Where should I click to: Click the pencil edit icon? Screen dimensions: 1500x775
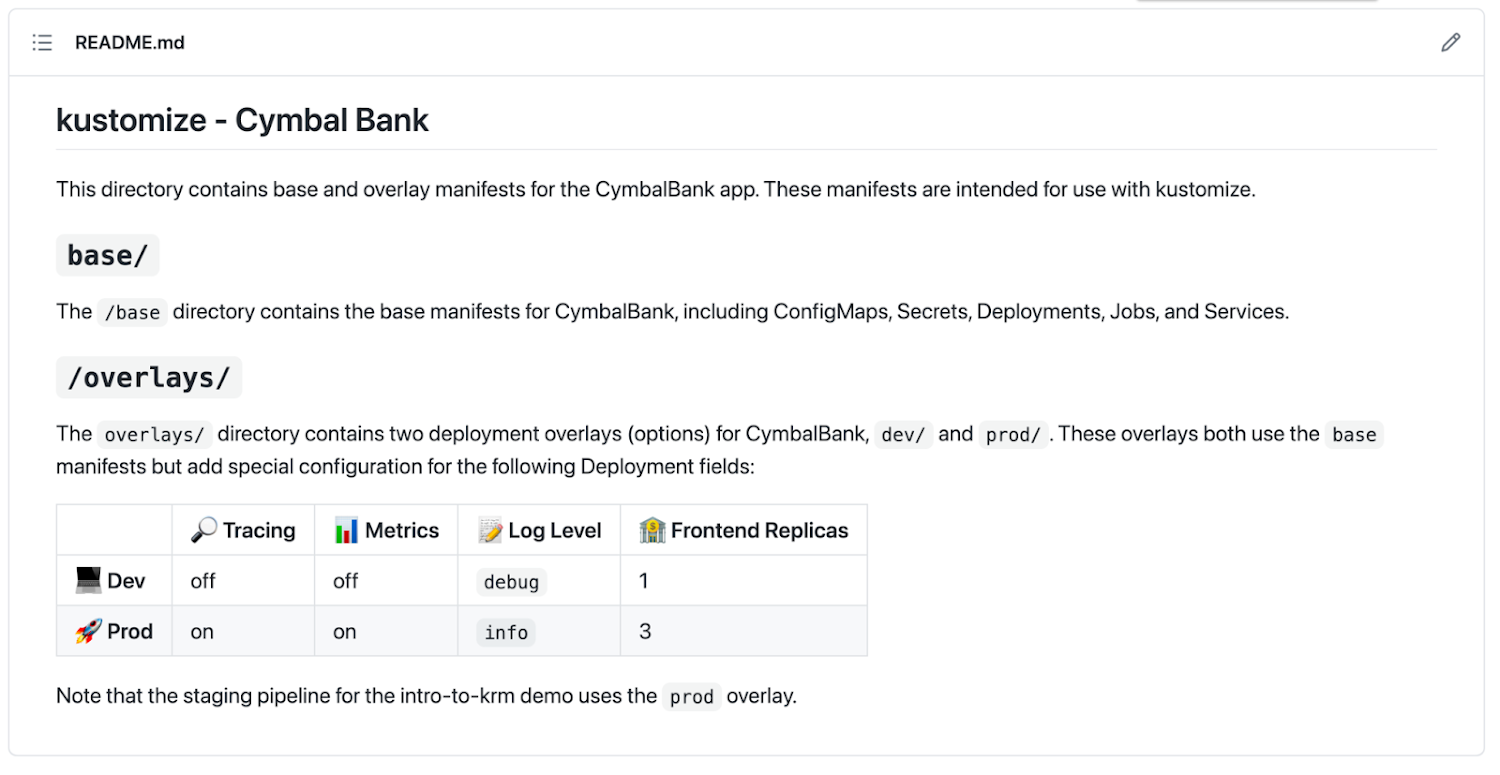tap(1450, 42)
